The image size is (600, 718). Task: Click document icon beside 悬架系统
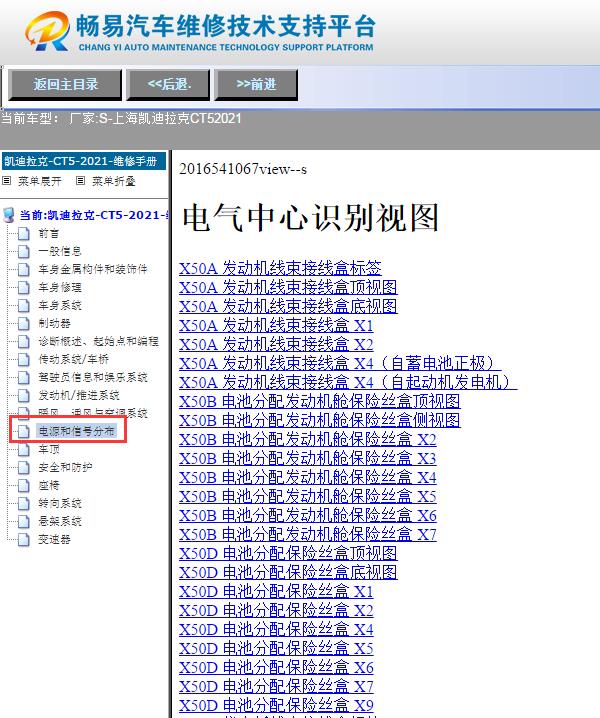(x=23, y=521)
